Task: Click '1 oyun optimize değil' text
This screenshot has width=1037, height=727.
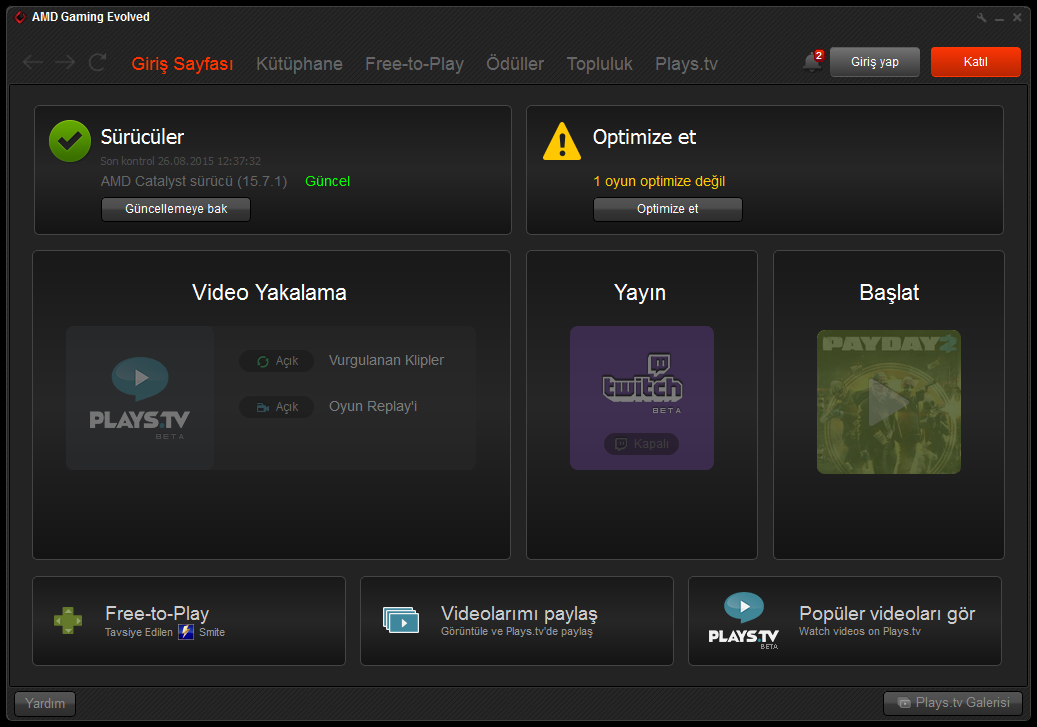Action: [x=659, y=181]
